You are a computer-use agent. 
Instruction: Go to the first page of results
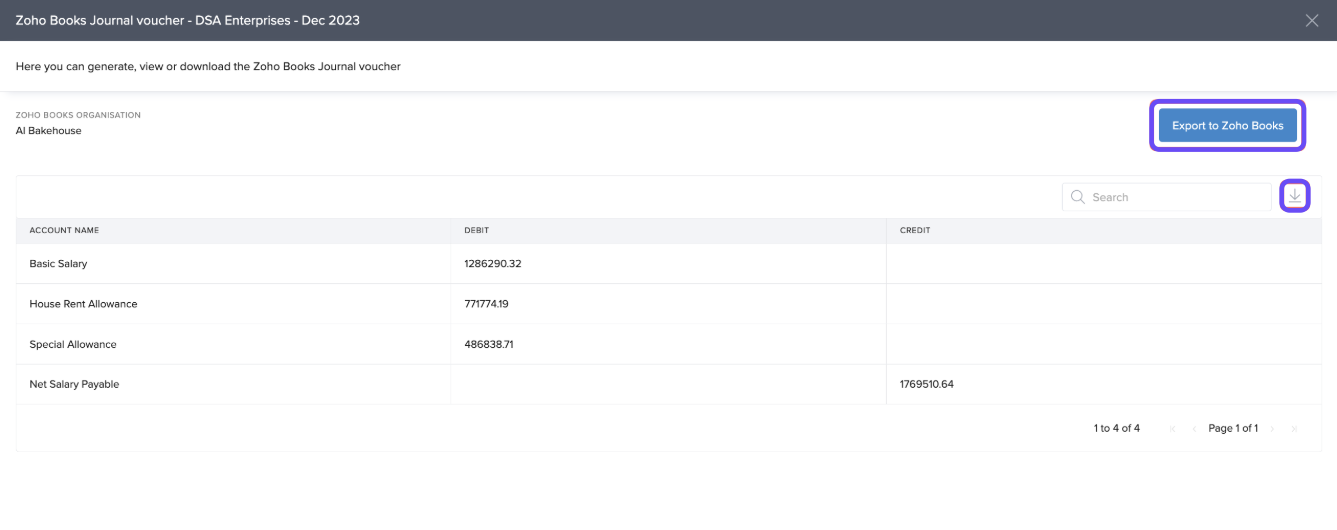[1173, 429]
